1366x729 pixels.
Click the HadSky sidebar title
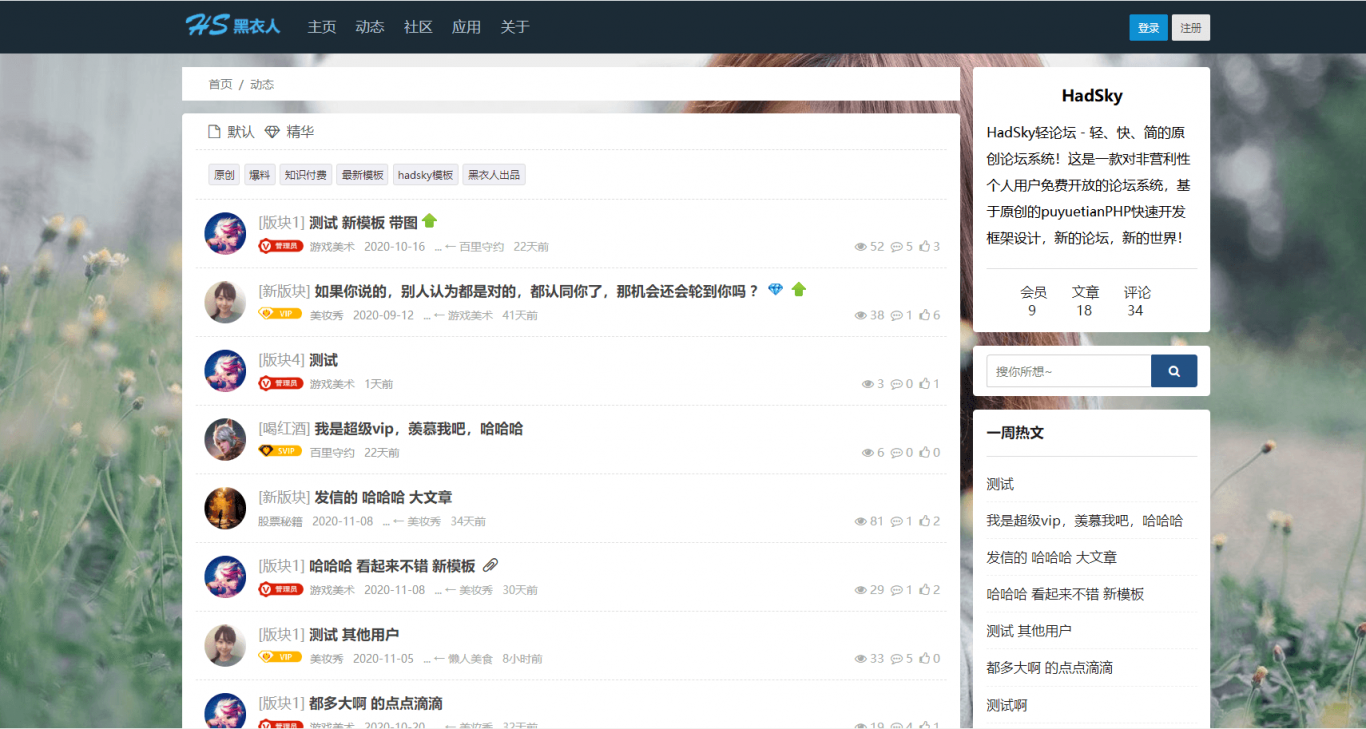tap(1092, 96)
